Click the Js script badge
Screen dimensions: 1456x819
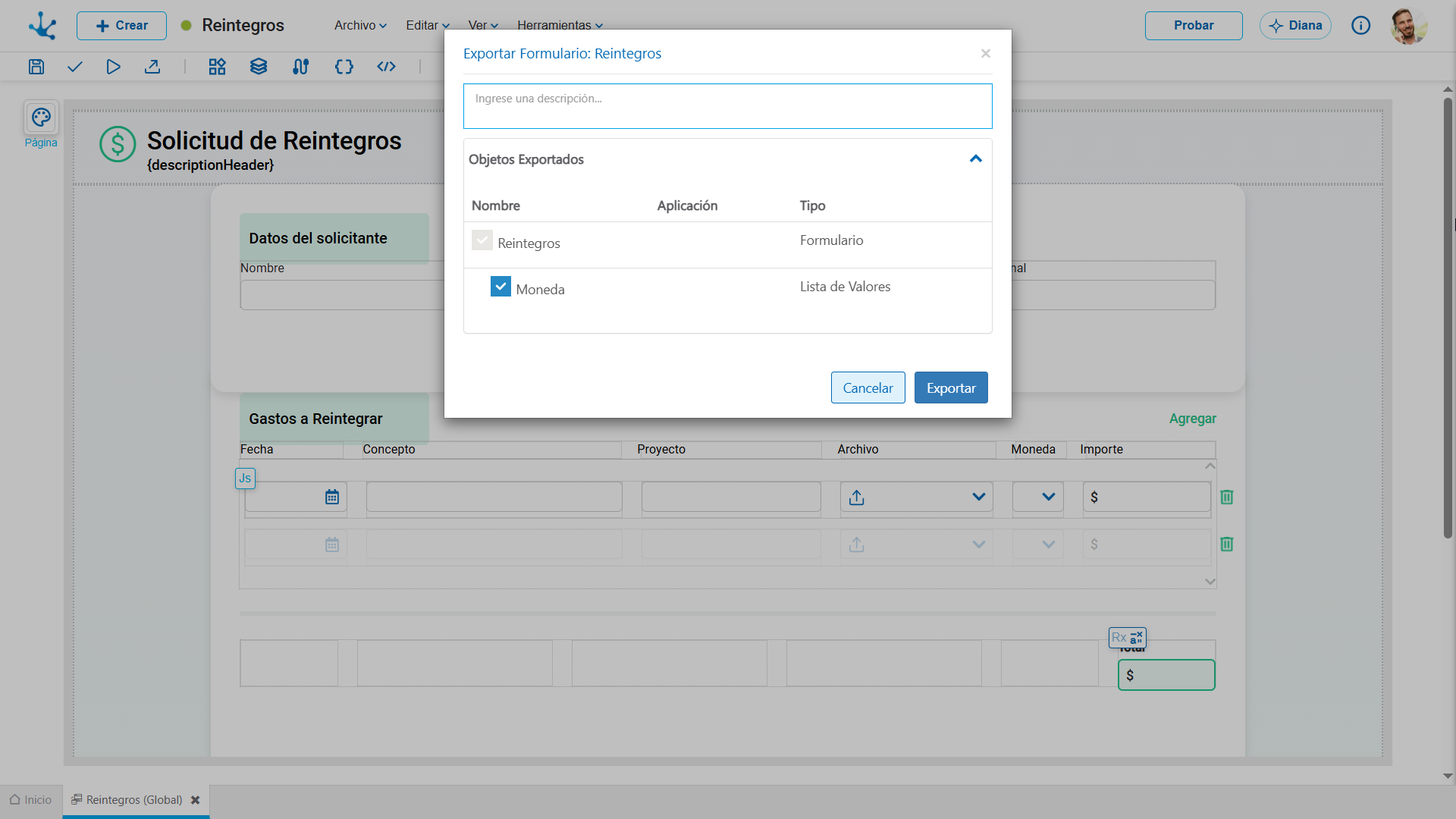[x=245, y=479]
